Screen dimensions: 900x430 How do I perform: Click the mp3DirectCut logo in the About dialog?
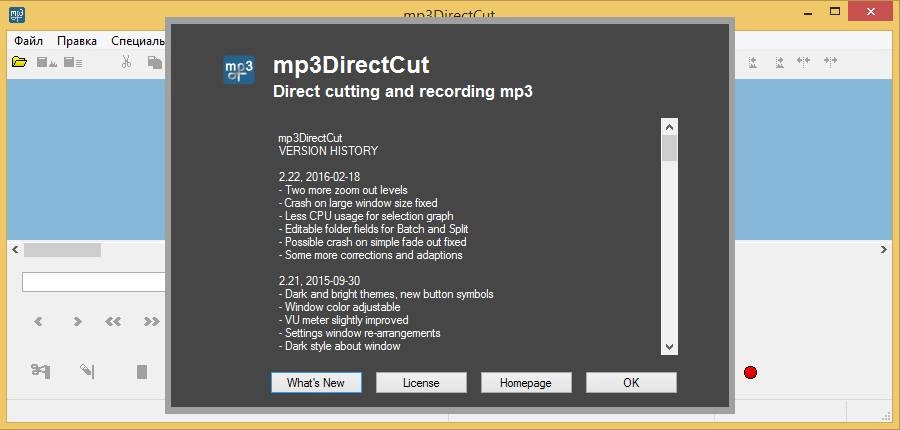[x=239, y=70]
